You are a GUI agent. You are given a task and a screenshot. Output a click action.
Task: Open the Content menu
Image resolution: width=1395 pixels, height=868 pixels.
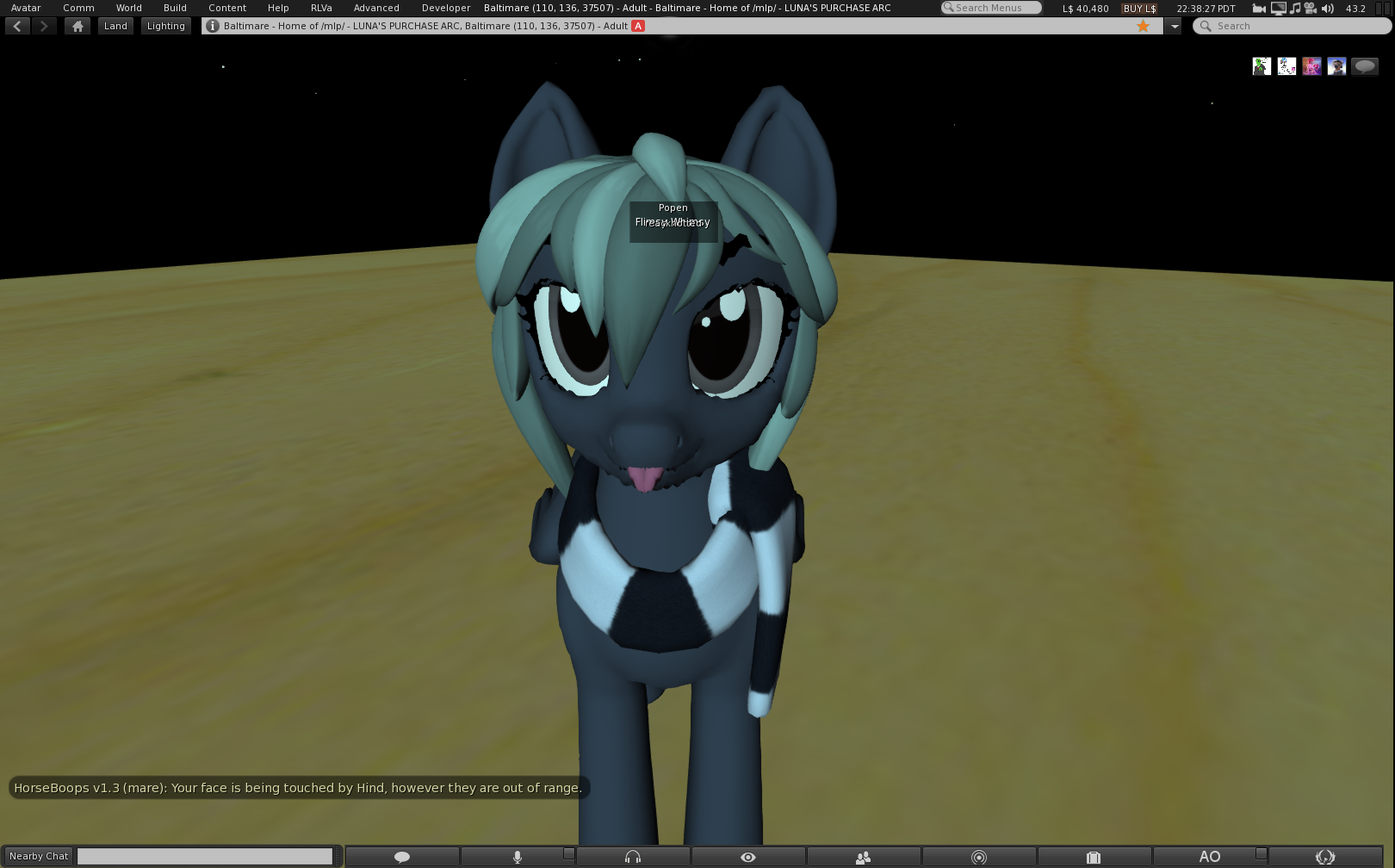(227, 8)
